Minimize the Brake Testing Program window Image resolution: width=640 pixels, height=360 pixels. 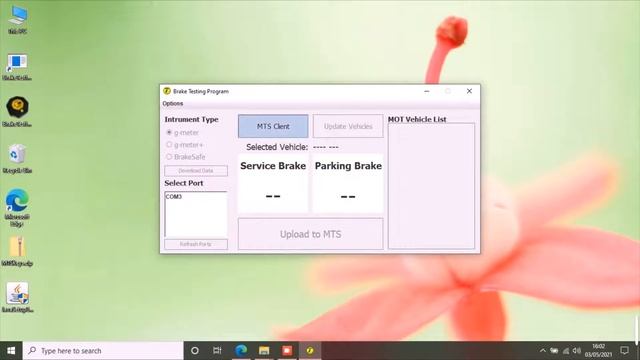(427, 91)
